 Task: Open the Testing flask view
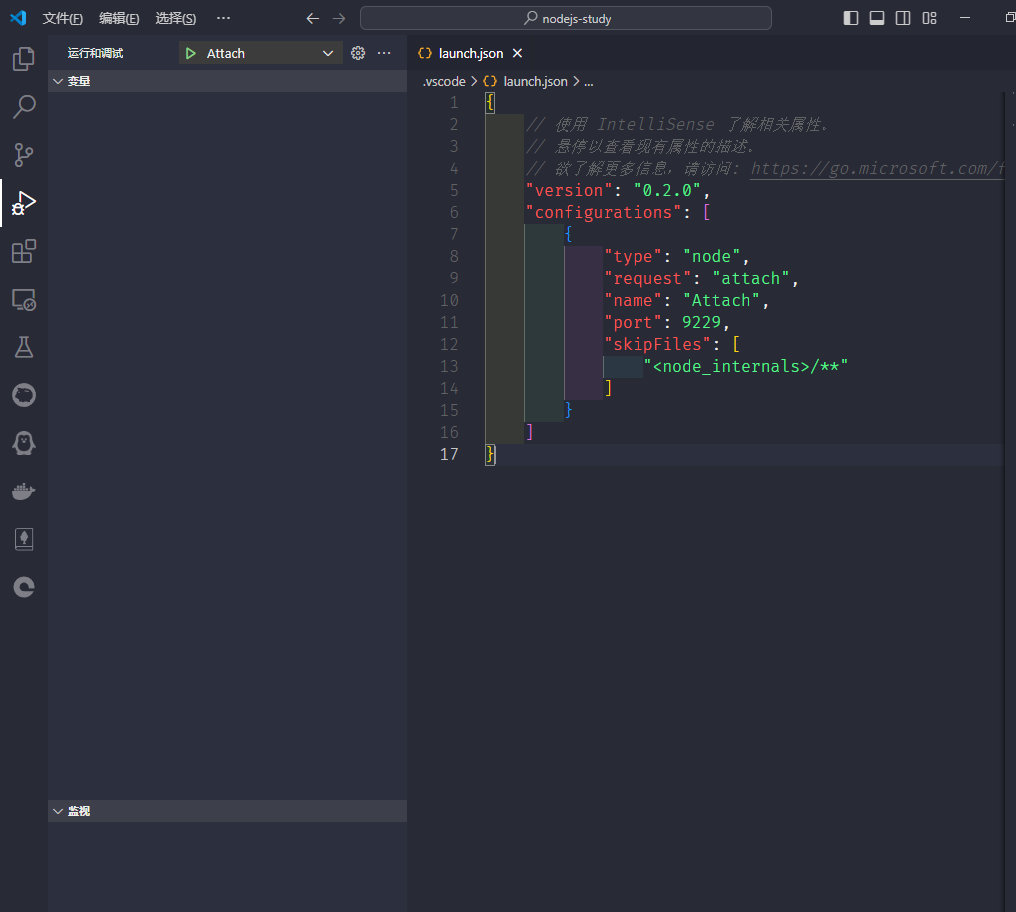[24, 347]
